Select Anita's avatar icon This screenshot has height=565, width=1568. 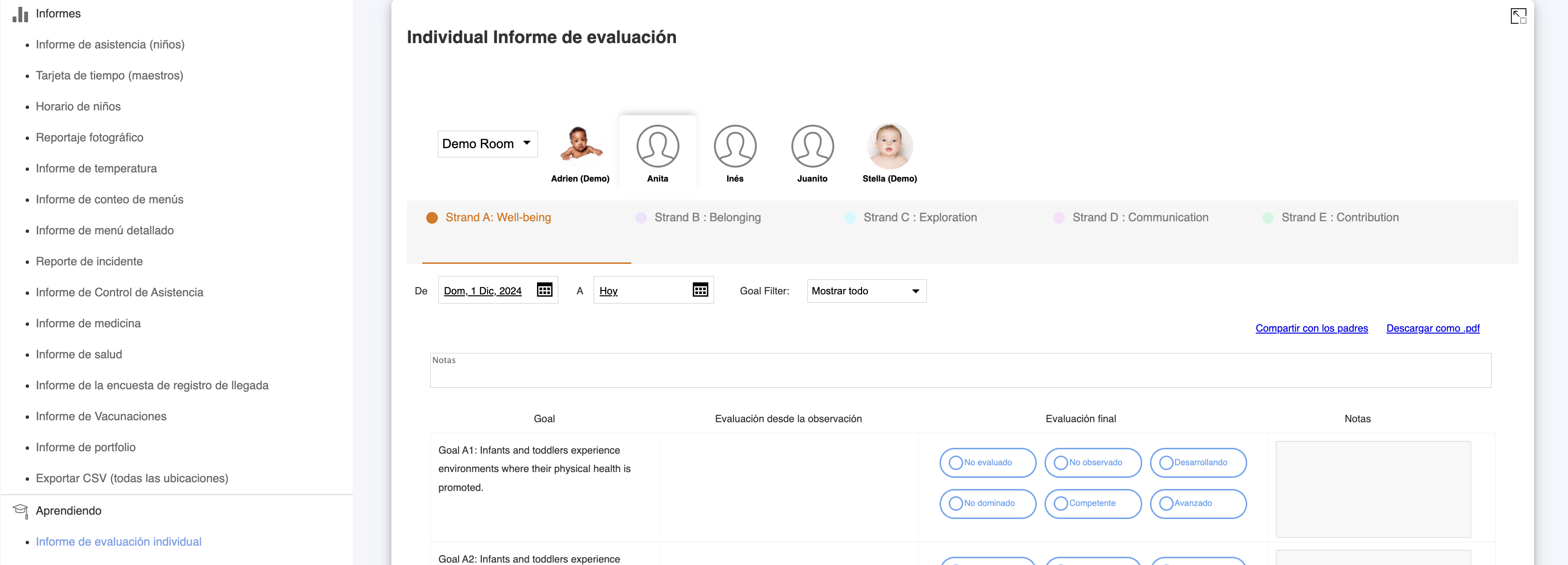[657, 146]
